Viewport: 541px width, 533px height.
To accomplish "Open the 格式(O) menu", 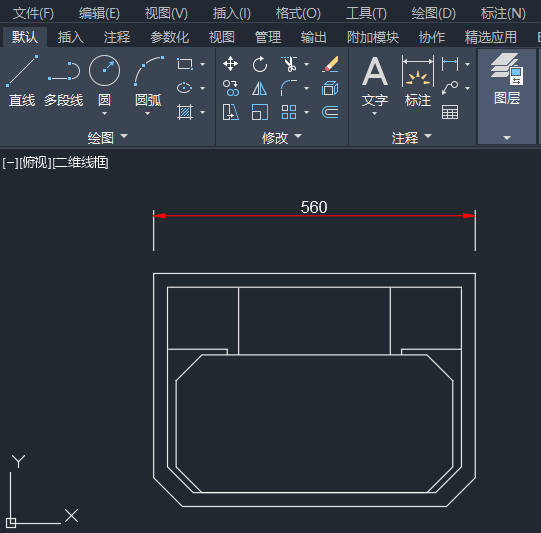I will coord(298,13).
